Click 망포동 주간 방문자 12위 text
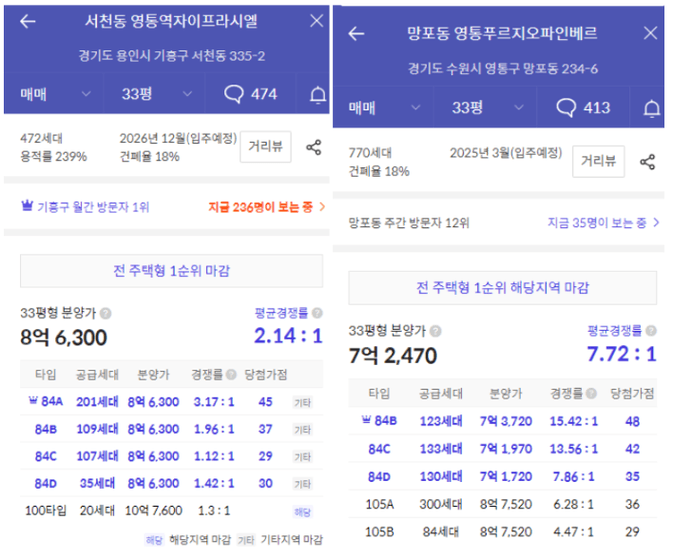 click(x=409, y=223)
